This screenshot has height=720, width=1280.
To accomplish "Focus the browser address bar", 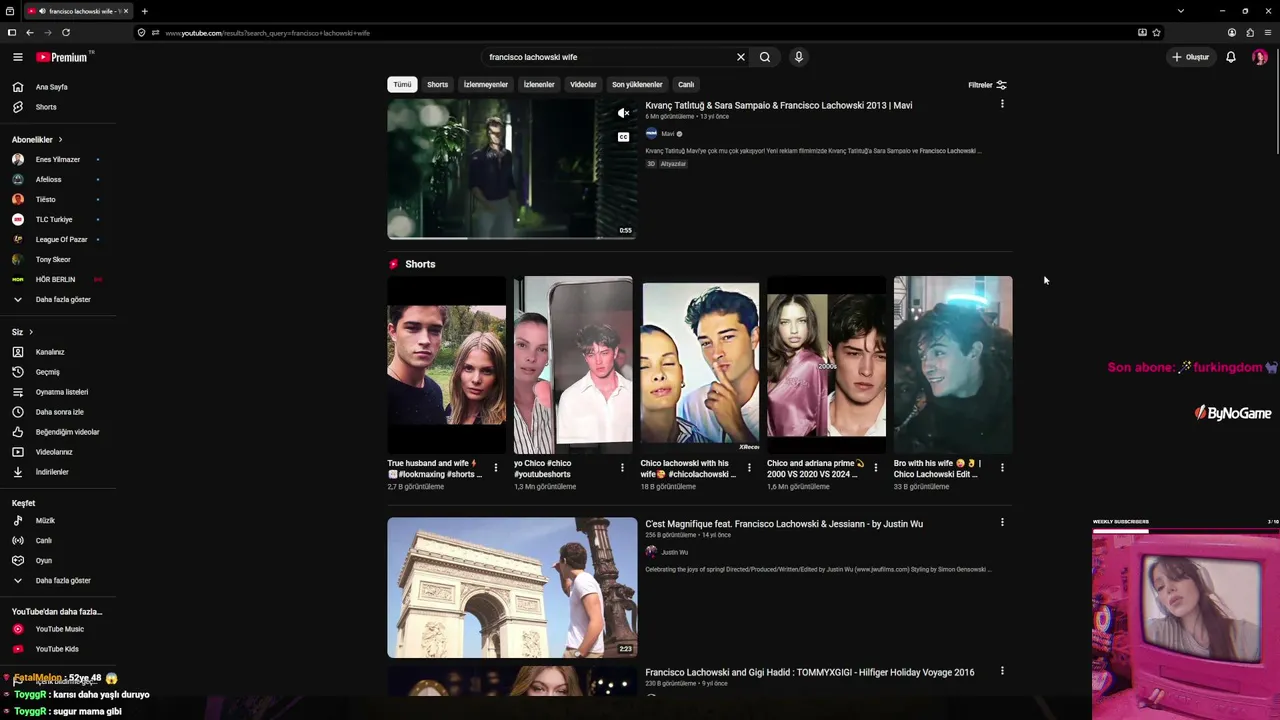I will (x=640, y=33).
